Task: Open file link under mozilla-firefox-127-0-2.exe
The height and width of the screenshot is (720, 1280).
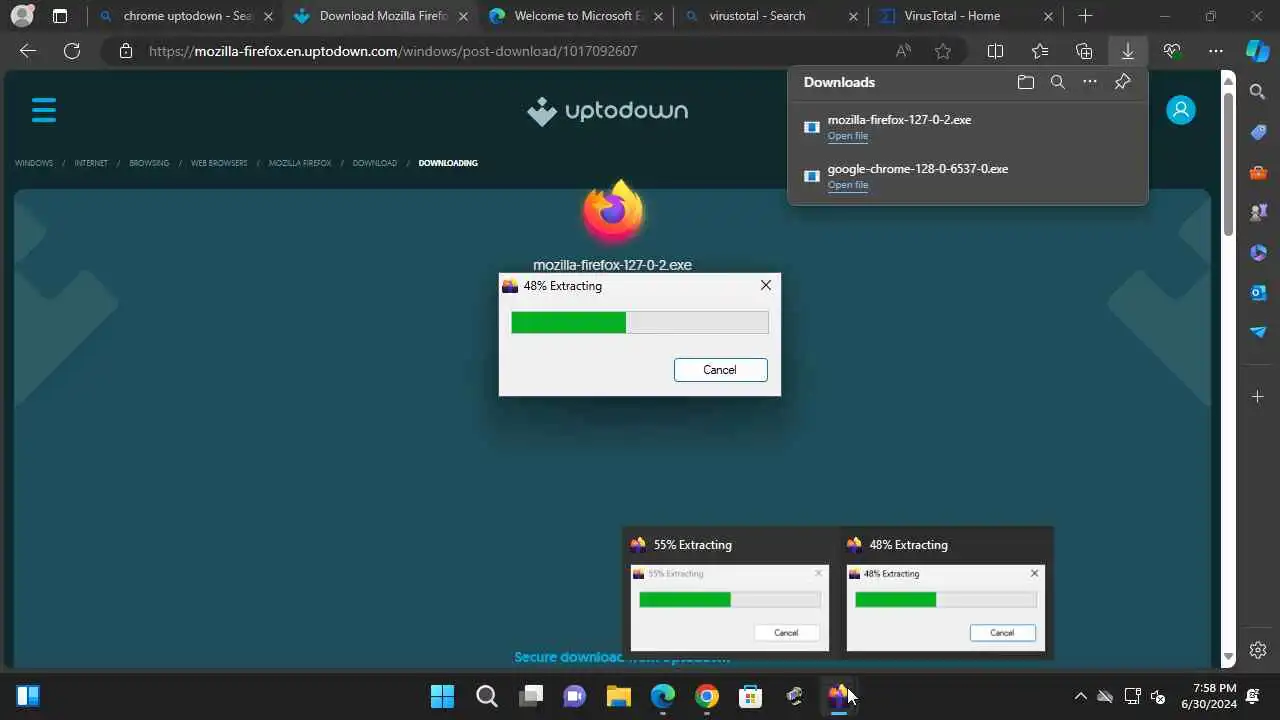Action: coord(847,136)
